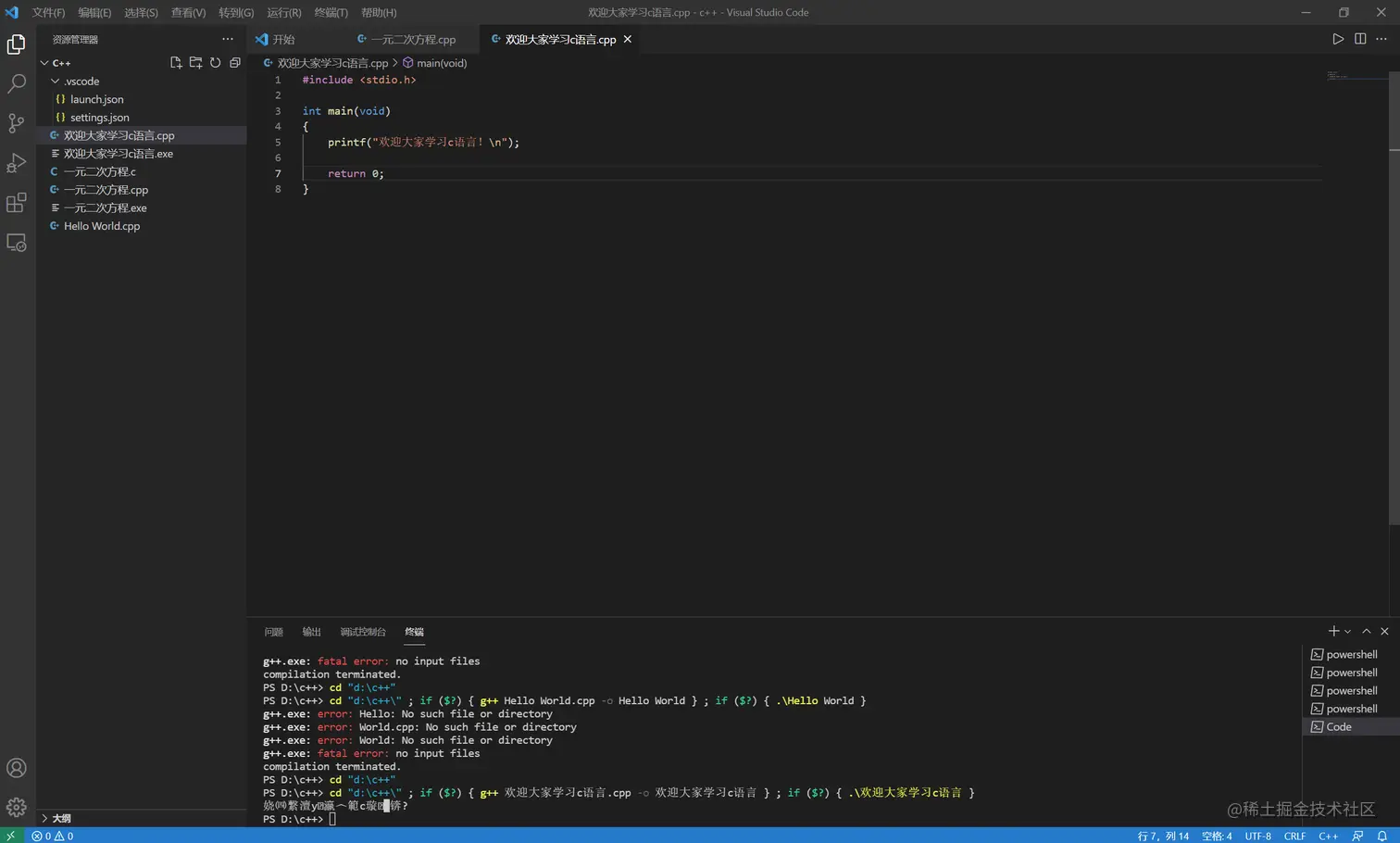Open Hello World.cpp in explorer
The width and height of the screenshot is (1400, 843).
(x=142, y=226)
